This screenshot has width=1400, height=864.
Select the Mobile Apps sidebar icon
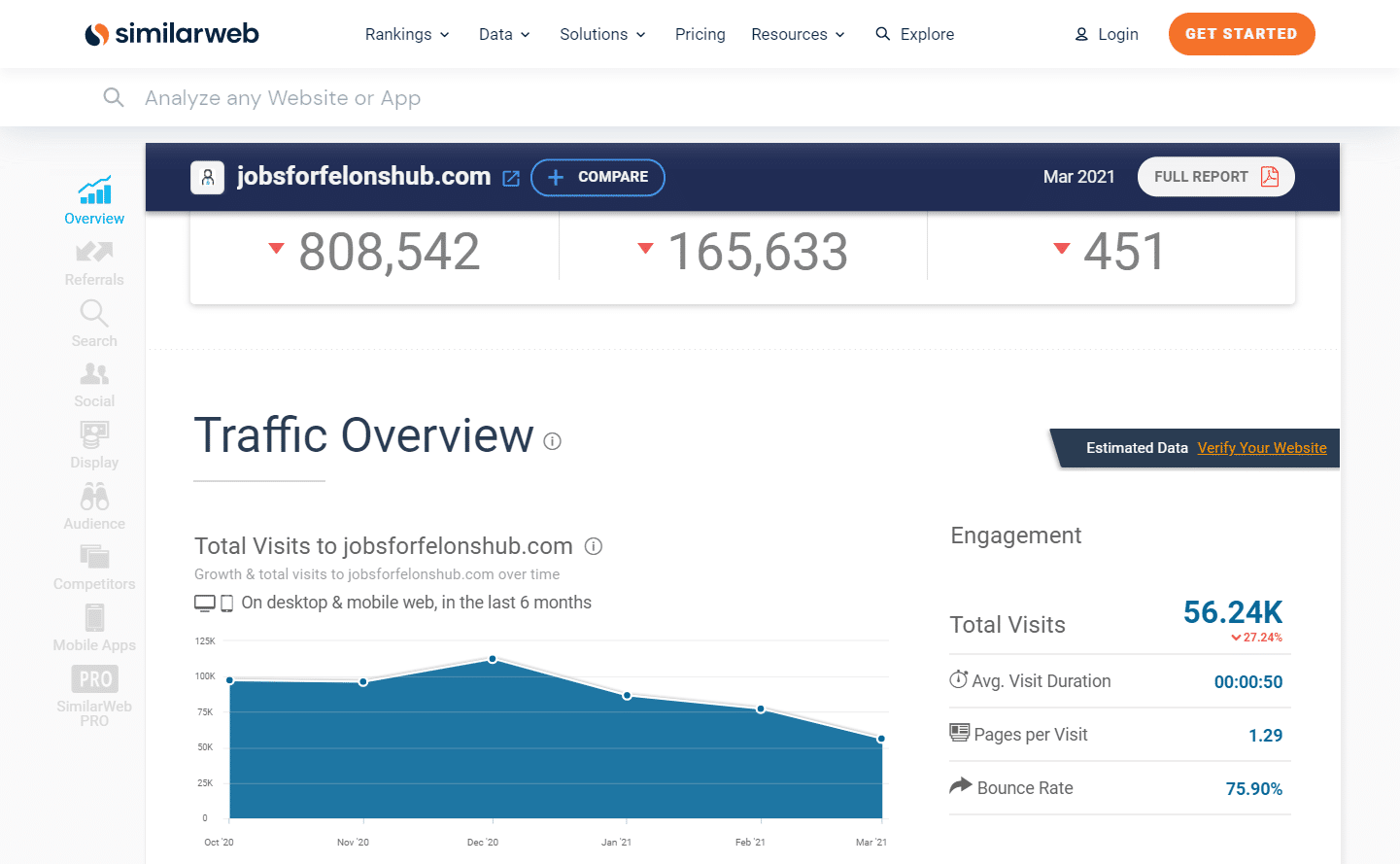93,618
